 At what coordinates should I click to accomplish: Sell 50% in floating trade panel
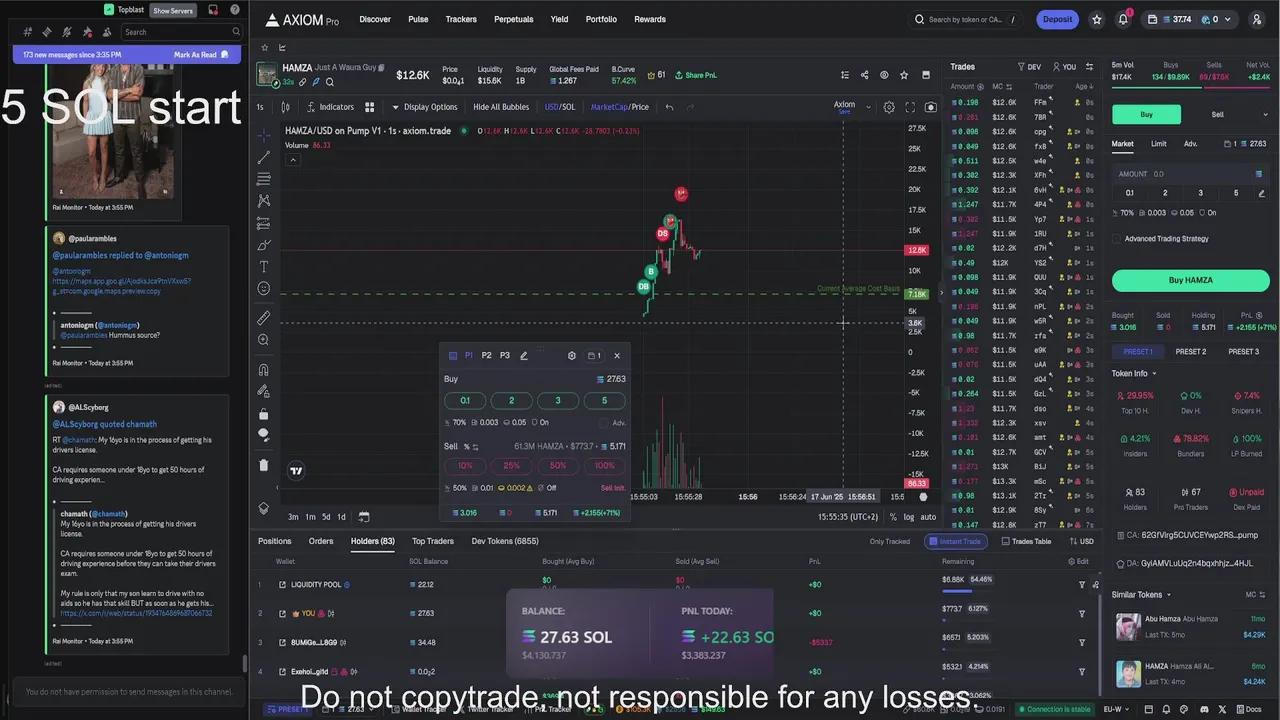[558, 466]
